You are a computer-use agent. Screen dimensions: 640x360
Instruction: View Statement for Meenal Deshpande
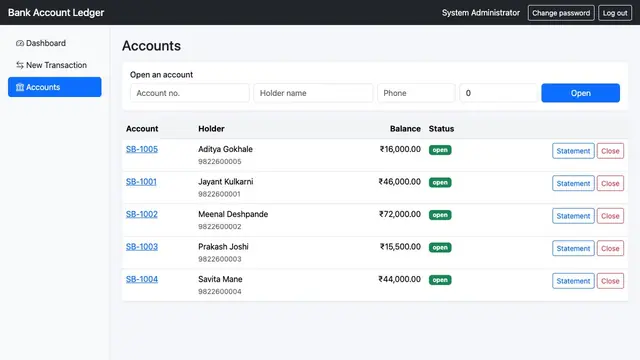[573, 216]
